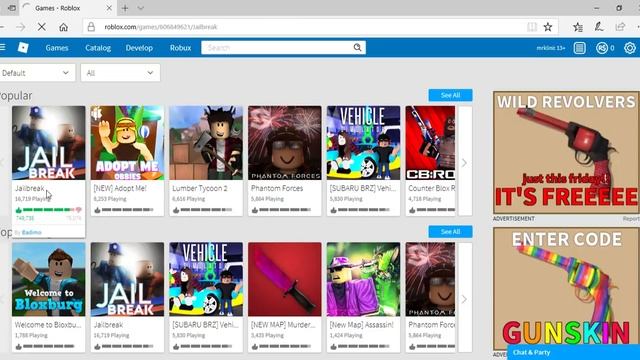Click Adopt Me's rating bar

127,210
